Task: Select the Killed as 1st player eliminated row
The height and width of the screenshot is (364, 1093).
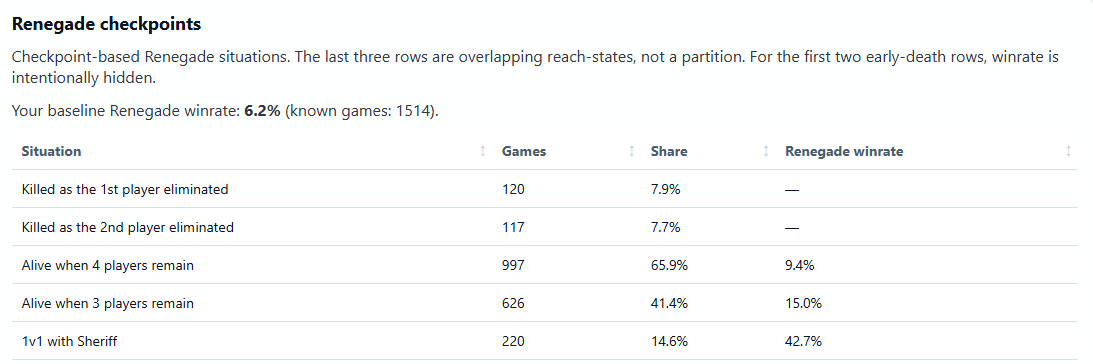Action: pyautogui.click(x=545, y=189)
